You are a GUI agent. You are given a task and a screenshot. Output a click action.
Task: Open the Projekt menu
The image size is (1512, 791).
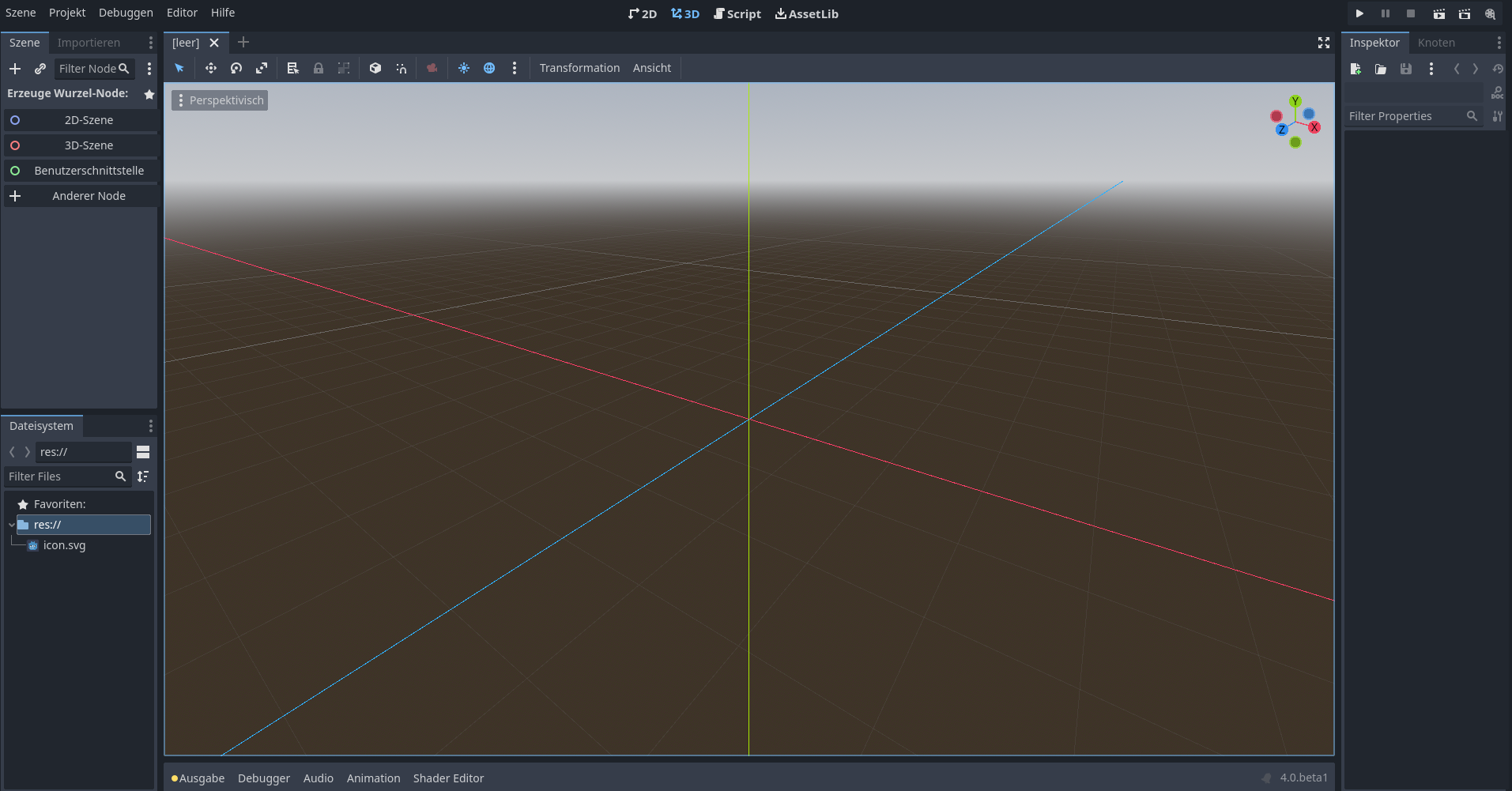pos(66,12)
